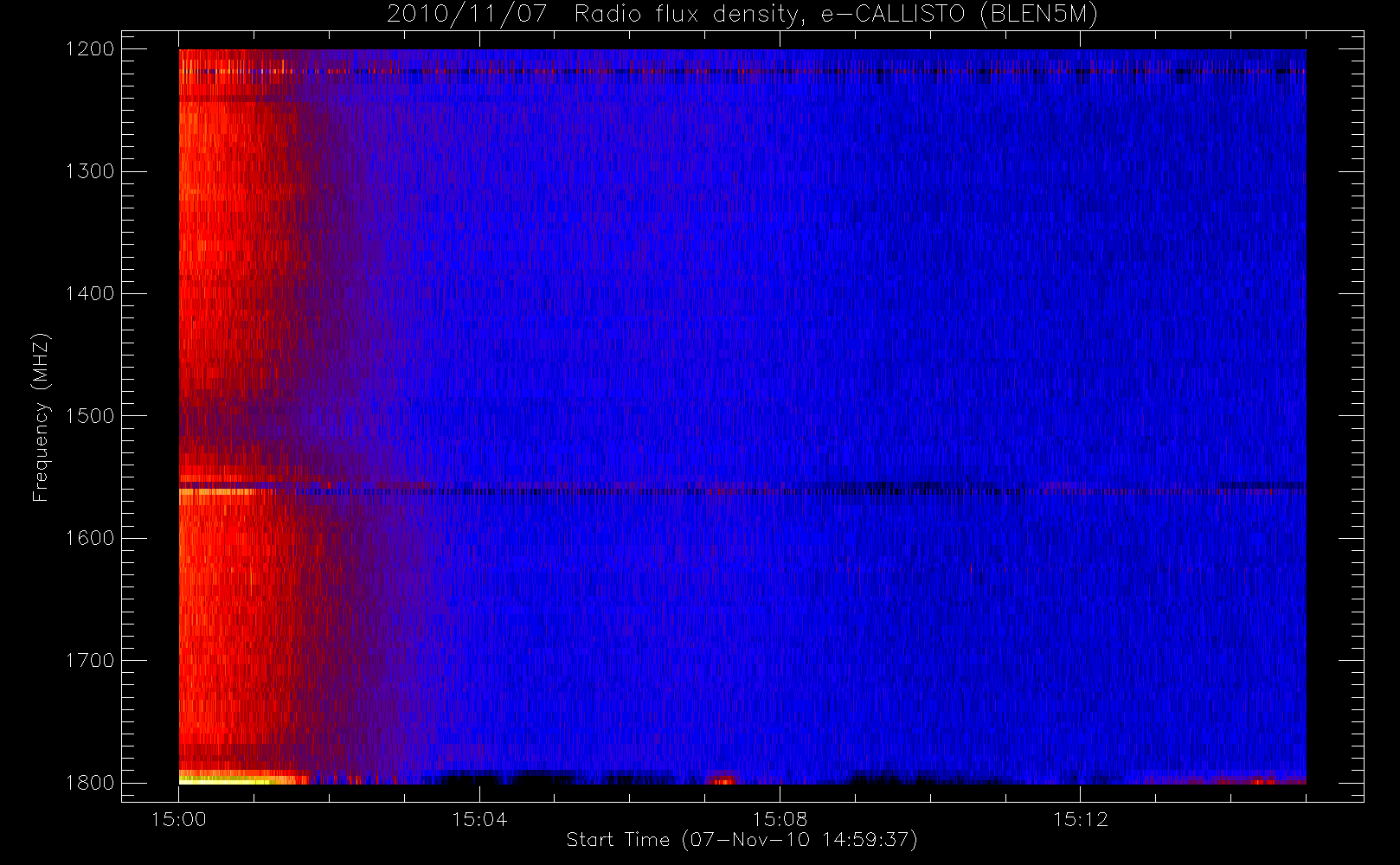Click the 15:04 time tick label
The image size is (1400, 865).
pyautogui.click(x=479, y=819)
